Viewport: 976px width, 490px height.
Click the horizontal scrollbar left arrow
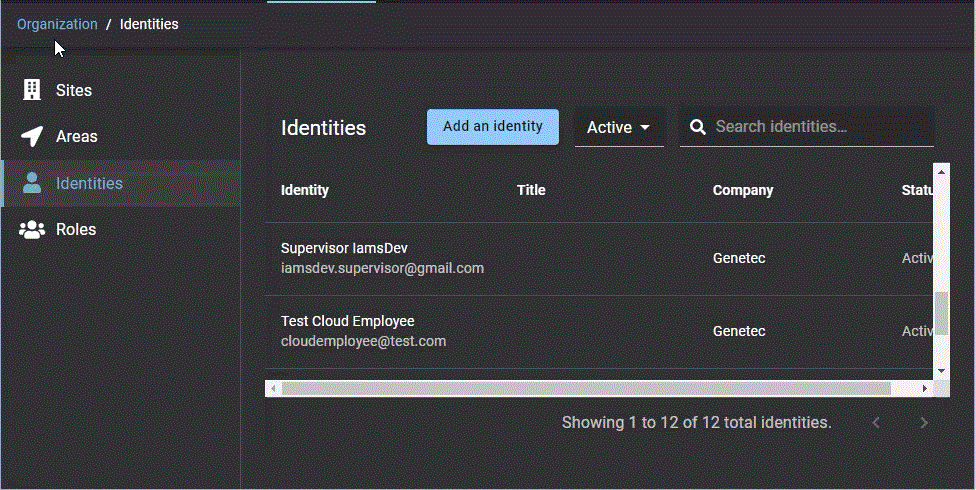pos(273,388)
